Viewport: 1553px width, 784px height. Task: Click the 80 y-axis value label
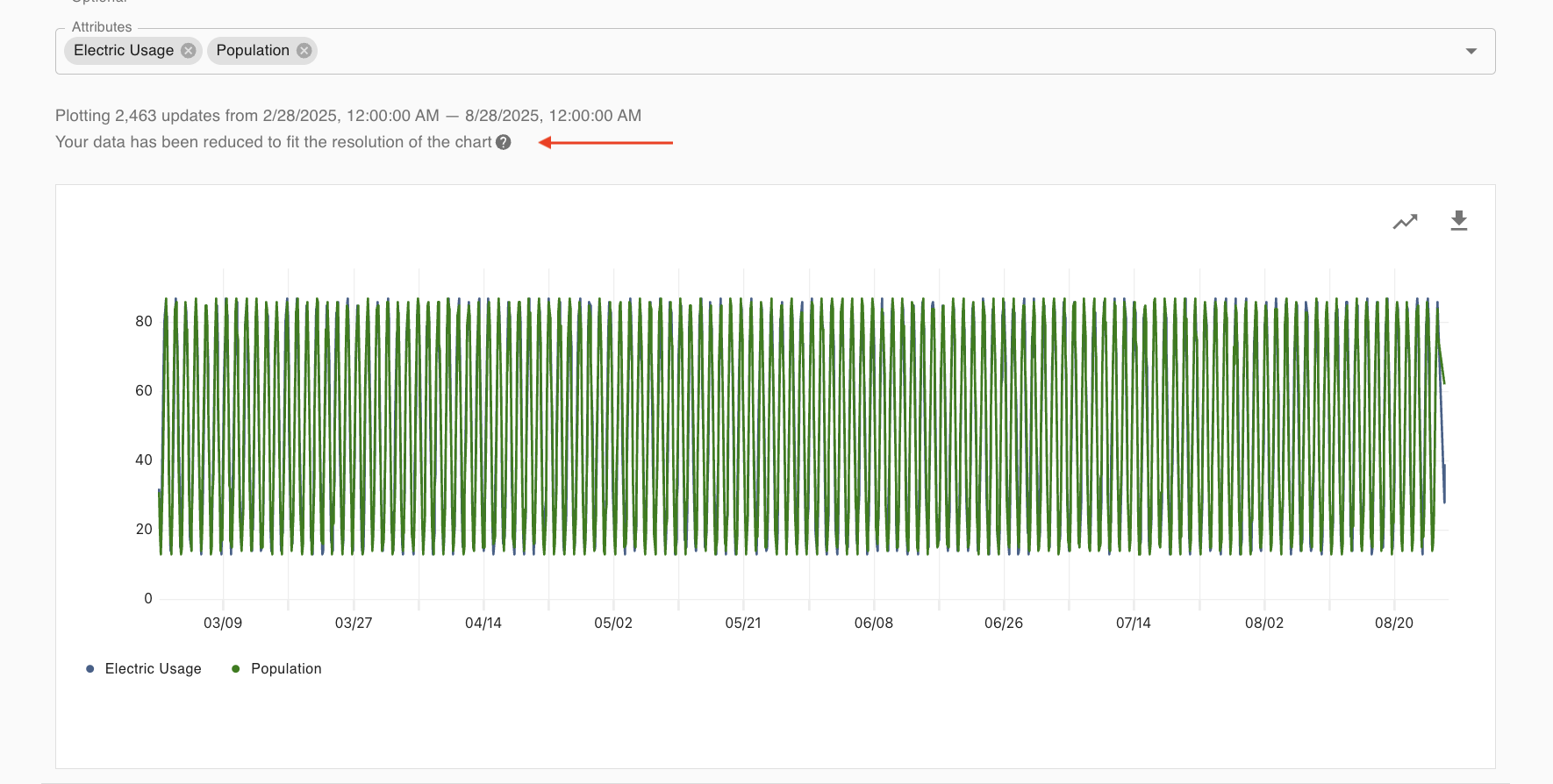(144, 322)
